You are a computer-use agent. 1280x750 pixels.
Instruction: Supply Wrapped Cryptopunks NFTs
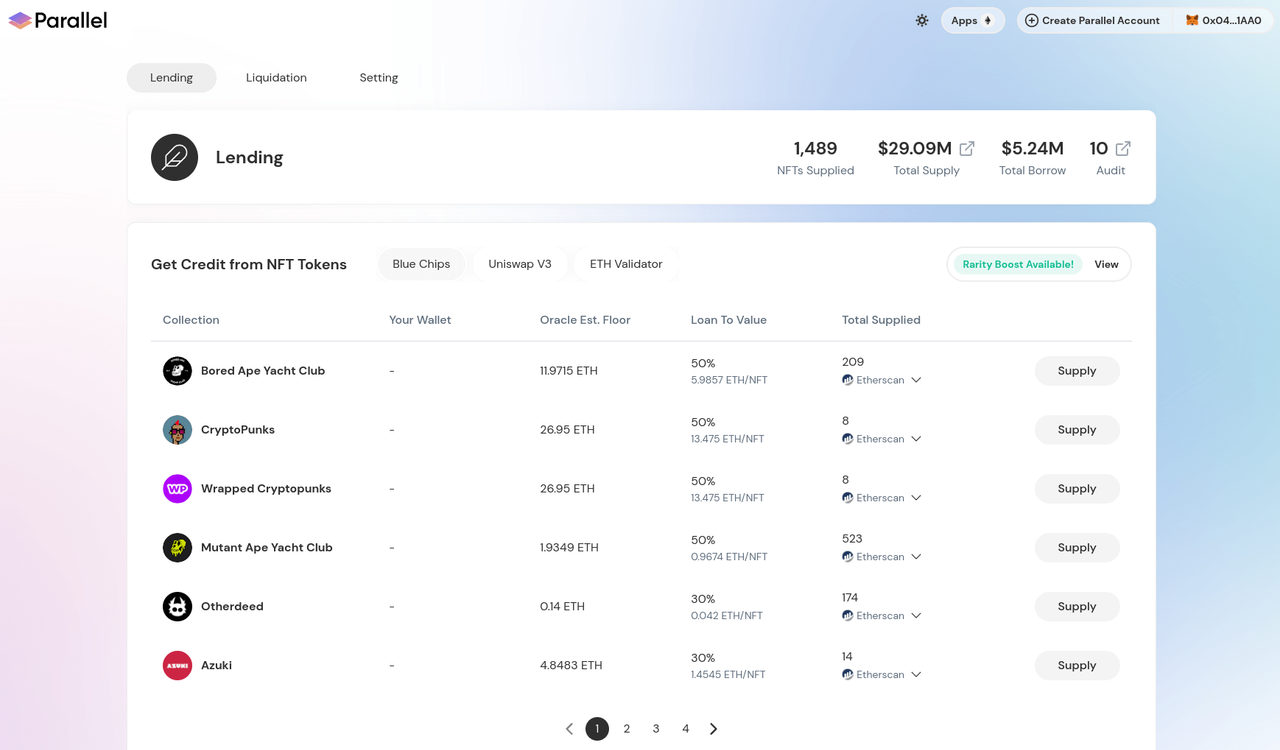1077,489
